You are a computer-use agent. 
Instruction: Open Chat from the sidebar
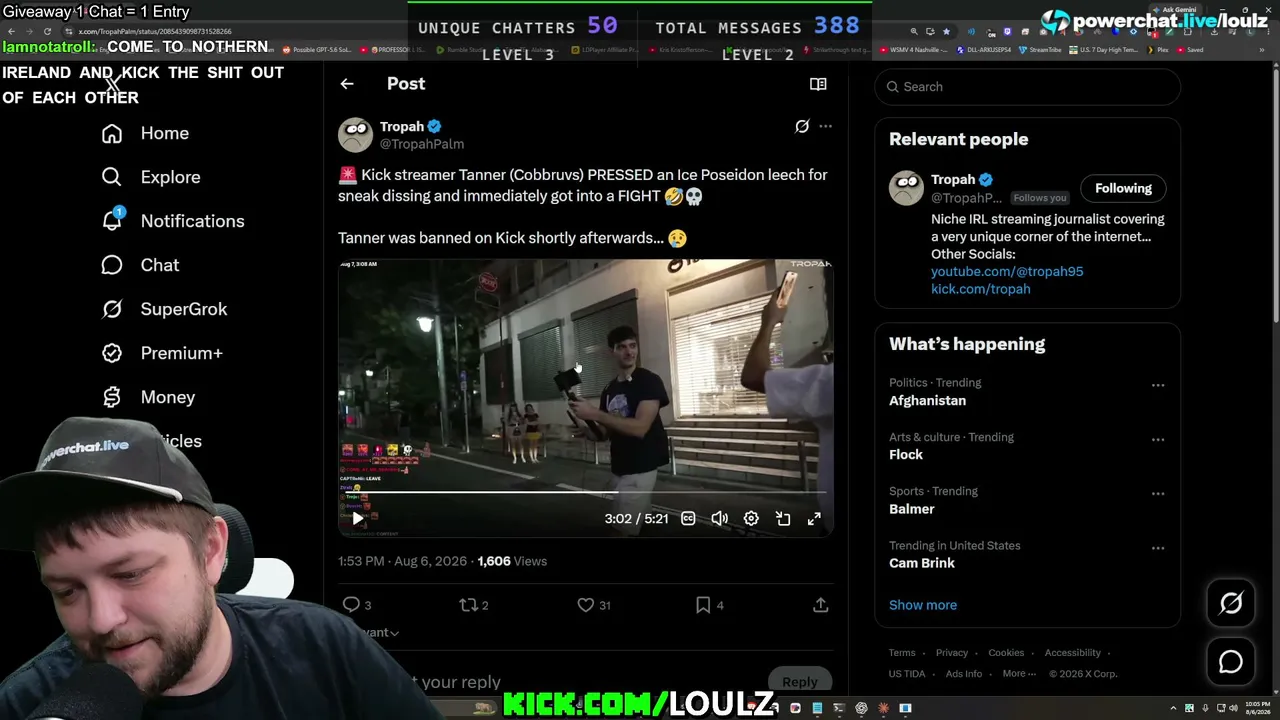click(x=160, y=265)
